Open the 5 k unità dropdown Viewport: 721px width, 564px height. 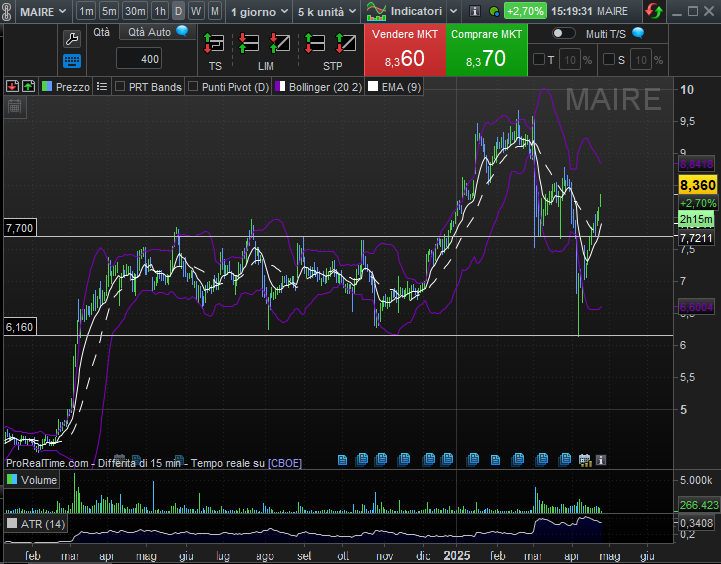(x=326, y=11)
